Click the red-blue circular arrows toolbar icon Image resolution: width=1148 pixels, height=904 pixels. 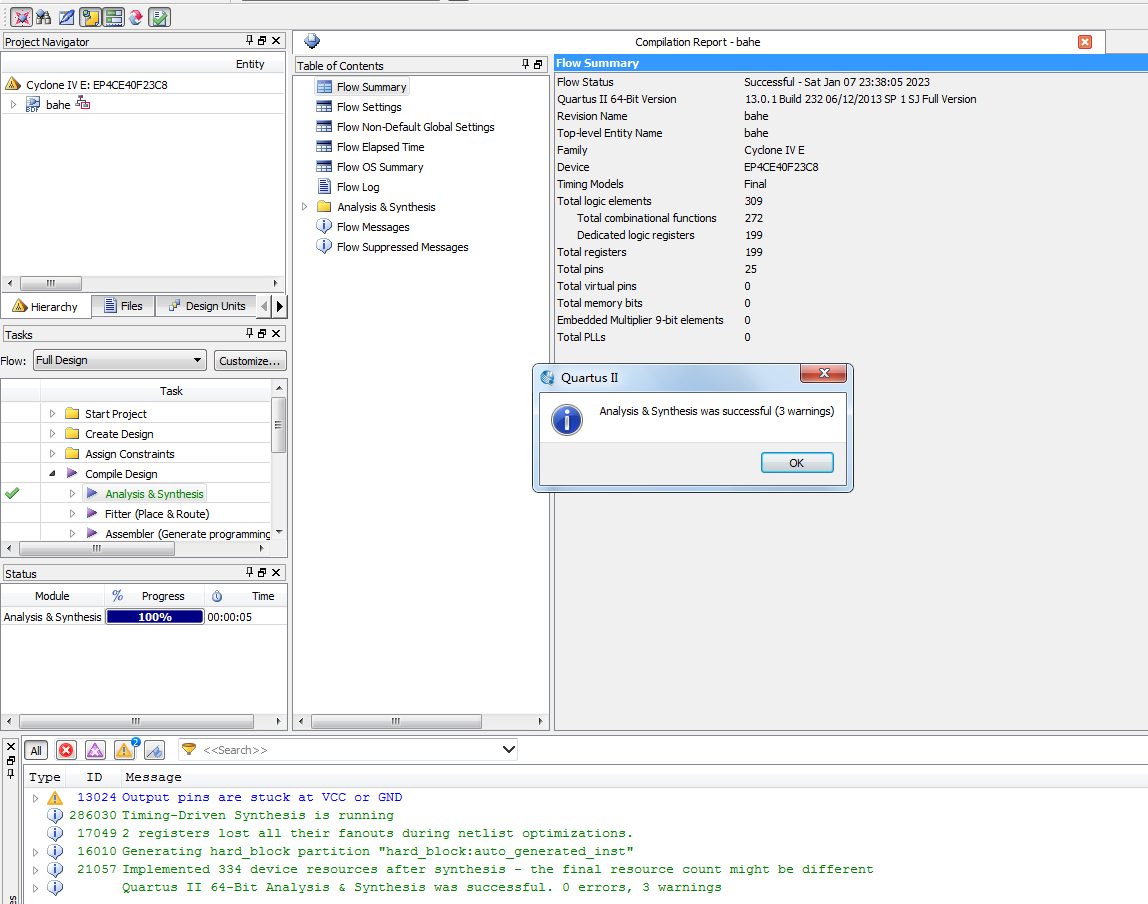[x=136, y=17]
